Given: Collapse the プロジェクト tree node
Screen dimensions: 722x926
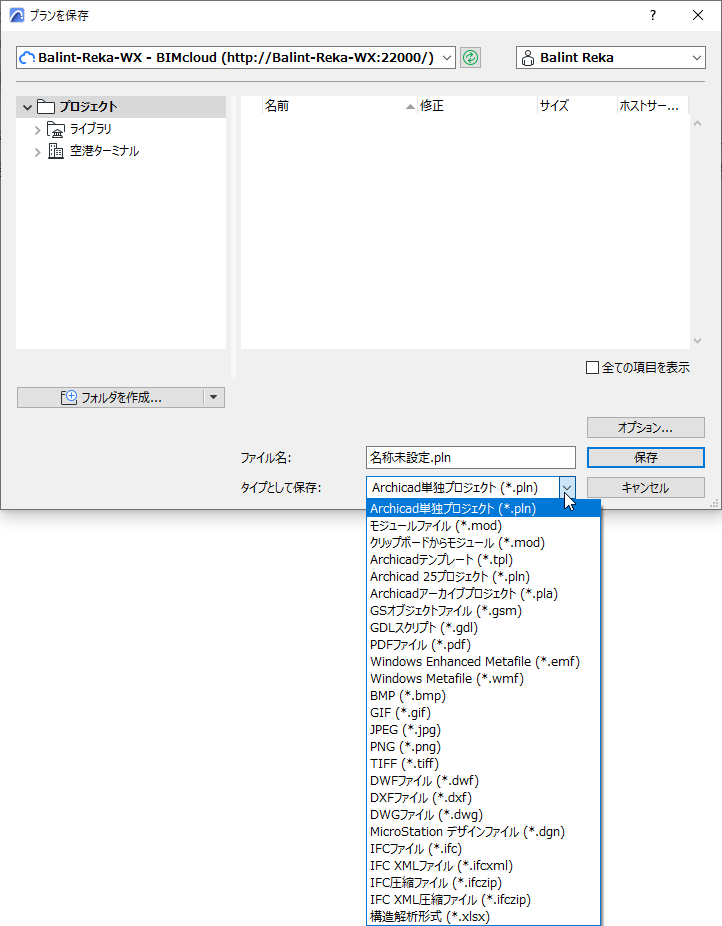Looking at the screenshot, I should pyautogui.click(x=27, y=107).
